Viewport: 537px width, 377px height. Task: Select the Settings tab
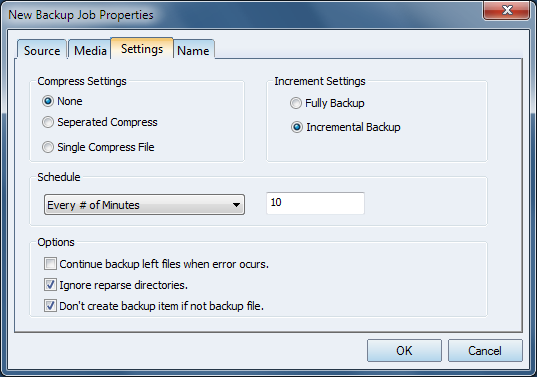pos(142,49)
